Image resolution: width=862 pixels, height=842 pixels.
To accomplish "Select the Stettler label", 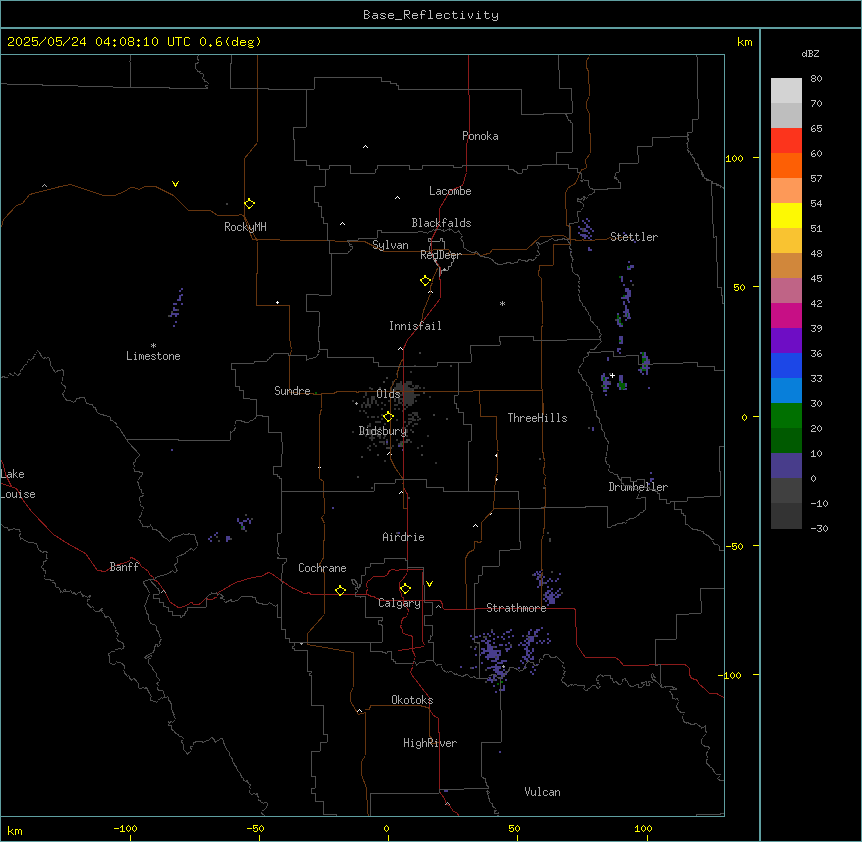I will 634,237.
